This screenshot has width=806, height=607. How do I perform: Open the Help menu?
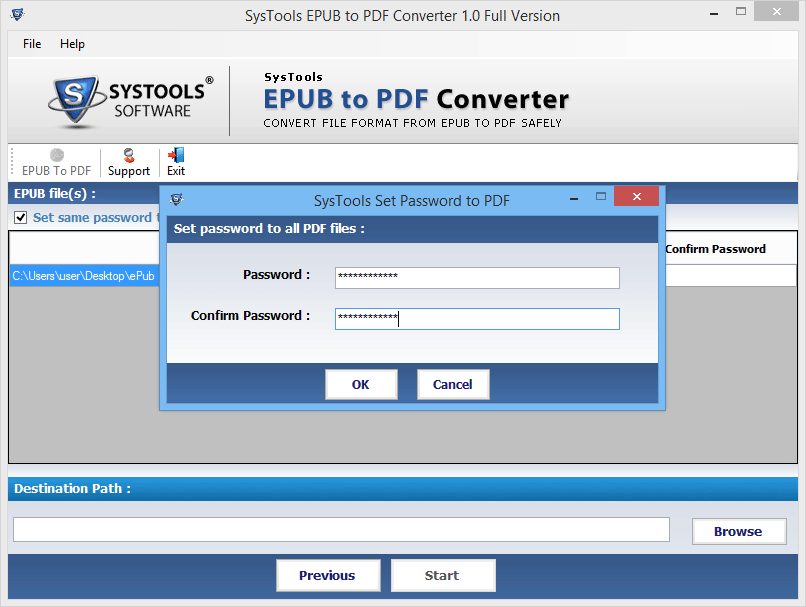click(x=72, y=44)
